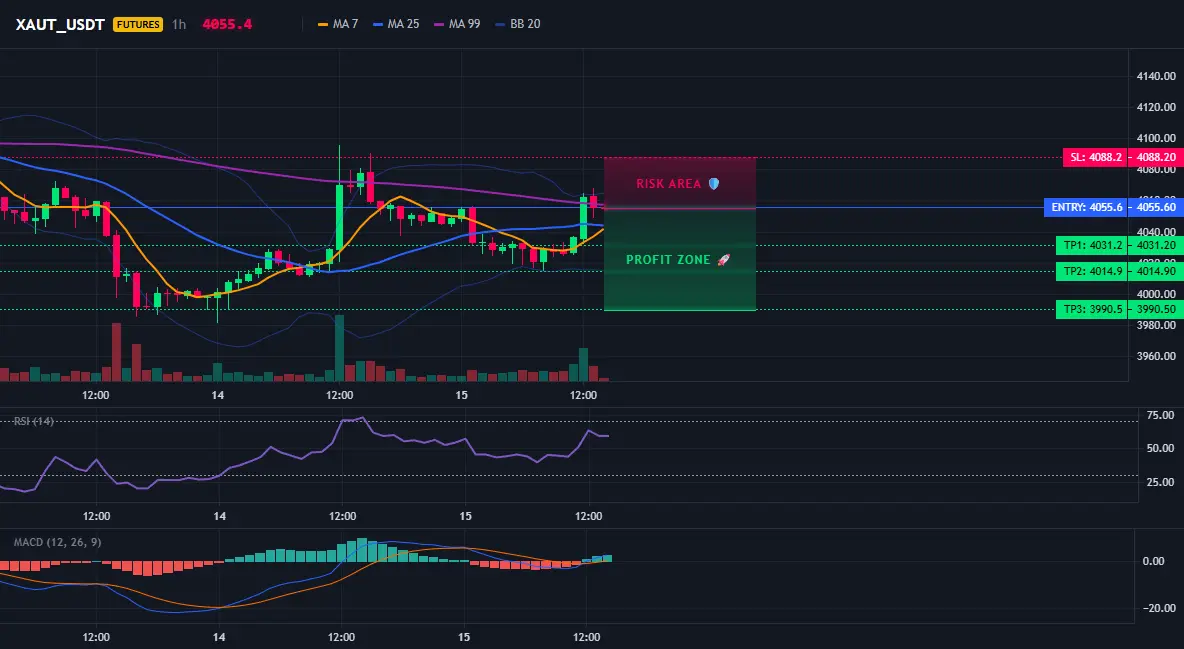Click the 15 date label under RSI panel
1184x649 pixels.
[465, 516]
